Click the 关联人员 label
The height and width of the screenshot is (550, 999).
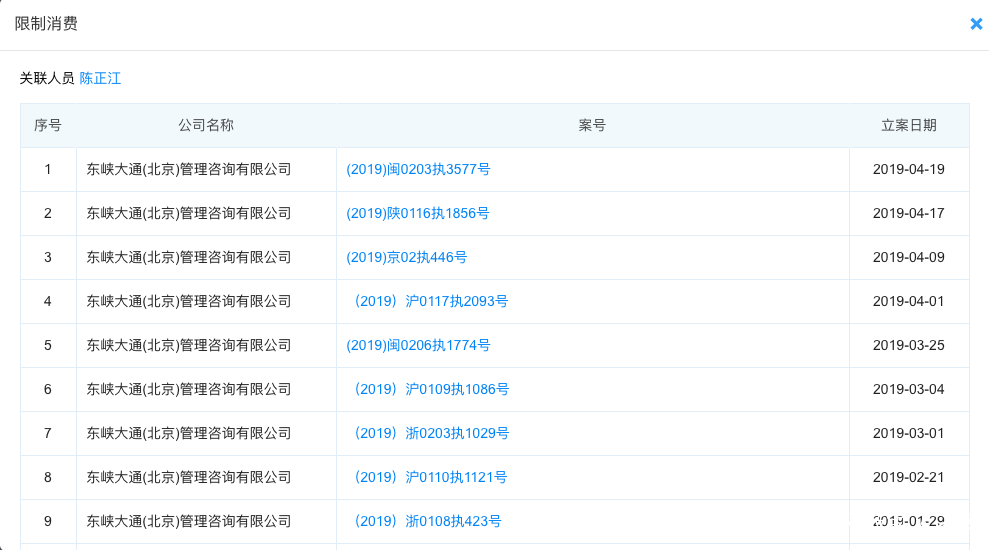[47, 78]
